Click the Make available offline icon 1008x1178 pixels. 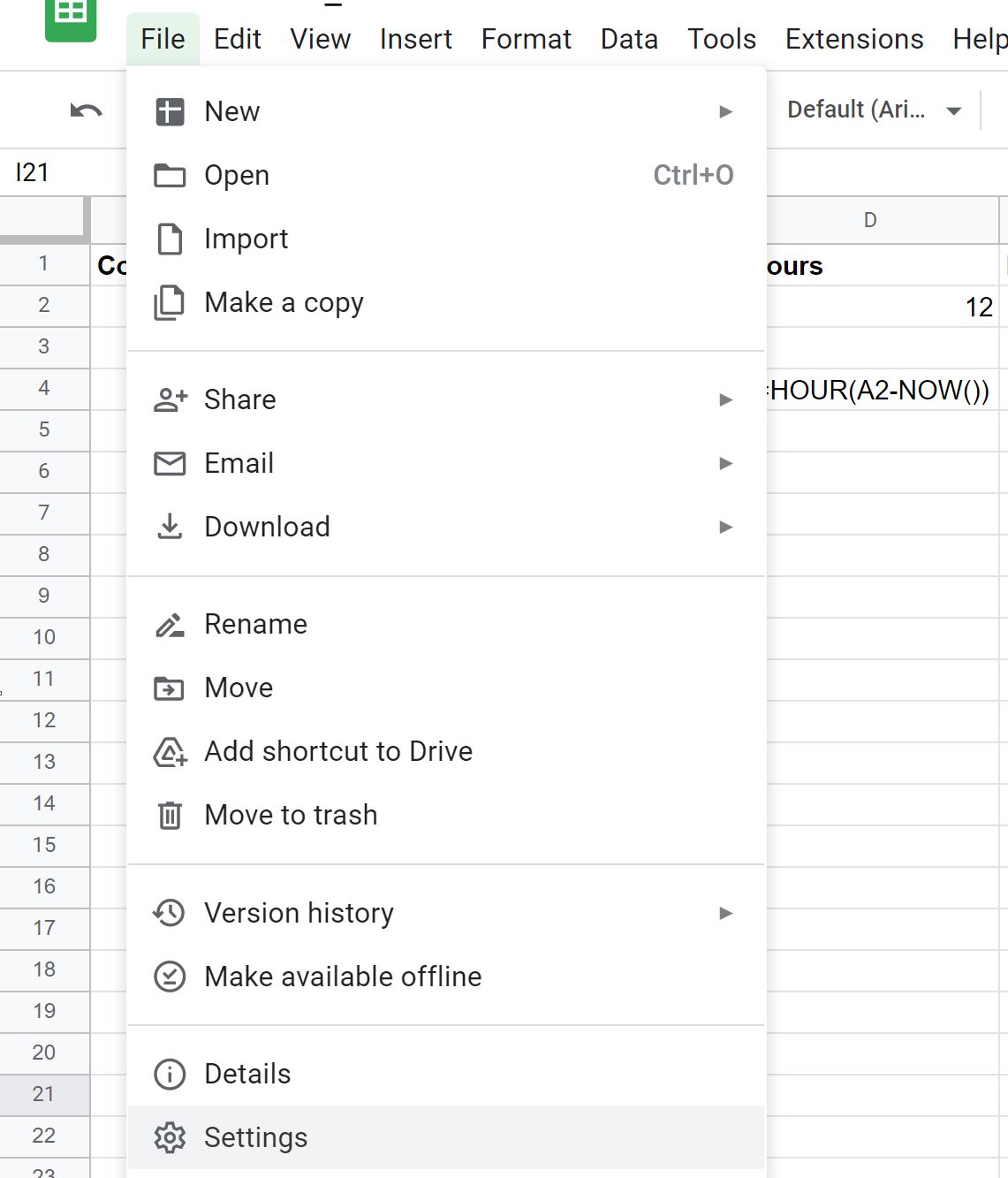pyautogui.click(x=170, y=977)
